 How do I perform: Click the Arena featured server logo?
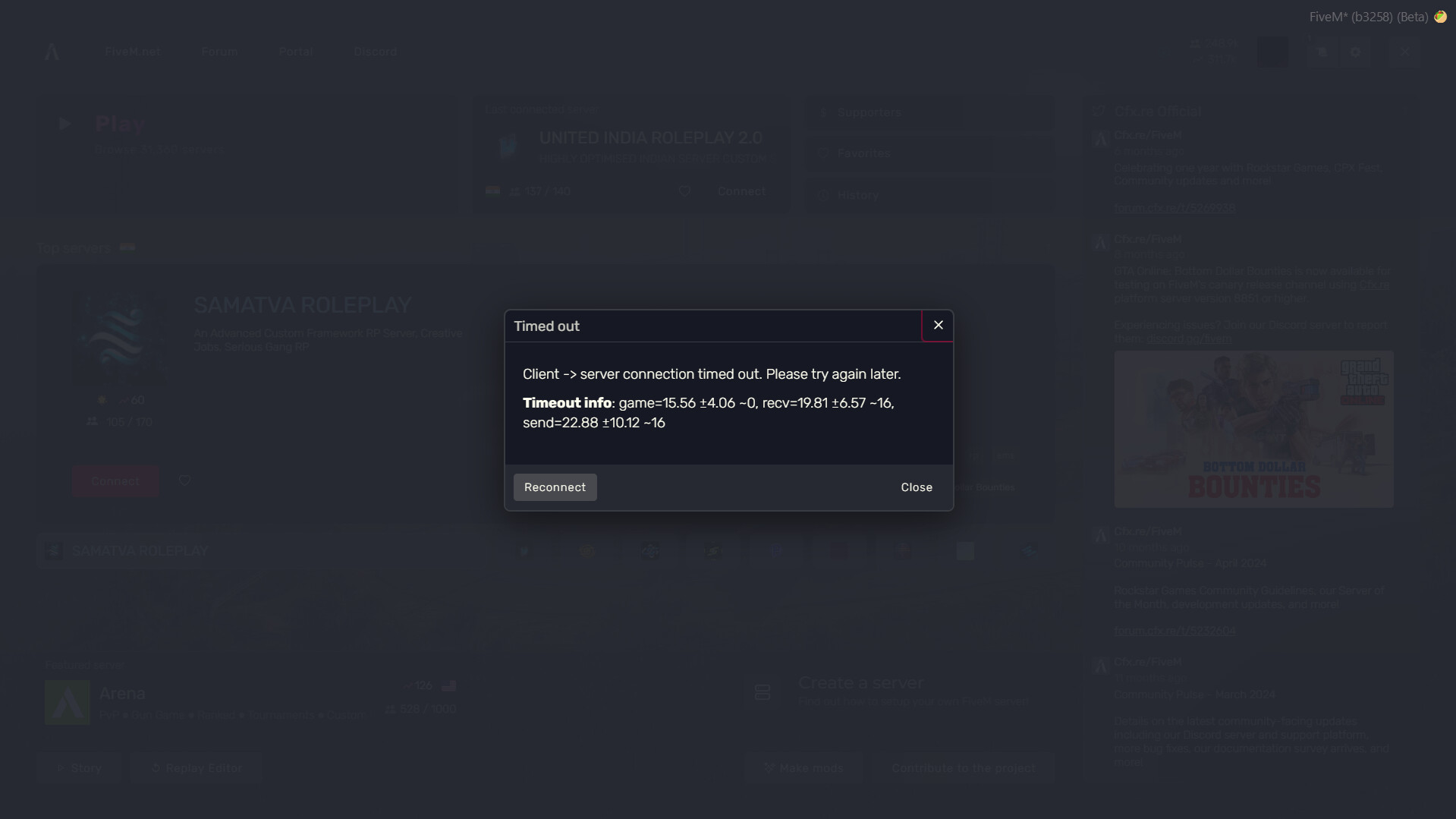pos(68,702)
